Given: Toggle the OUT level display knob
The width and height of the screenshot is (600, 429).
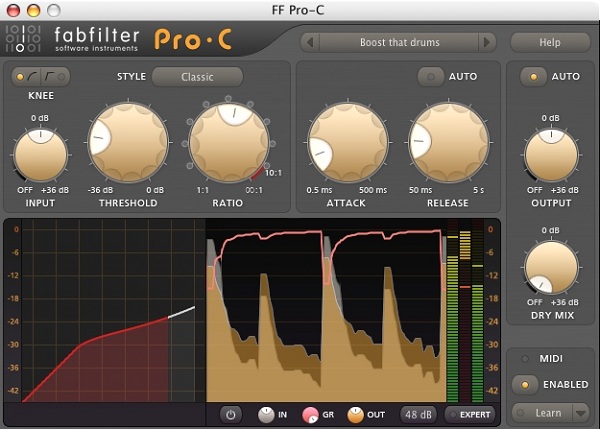Looking at the screenshot, I should pos(355,415).
